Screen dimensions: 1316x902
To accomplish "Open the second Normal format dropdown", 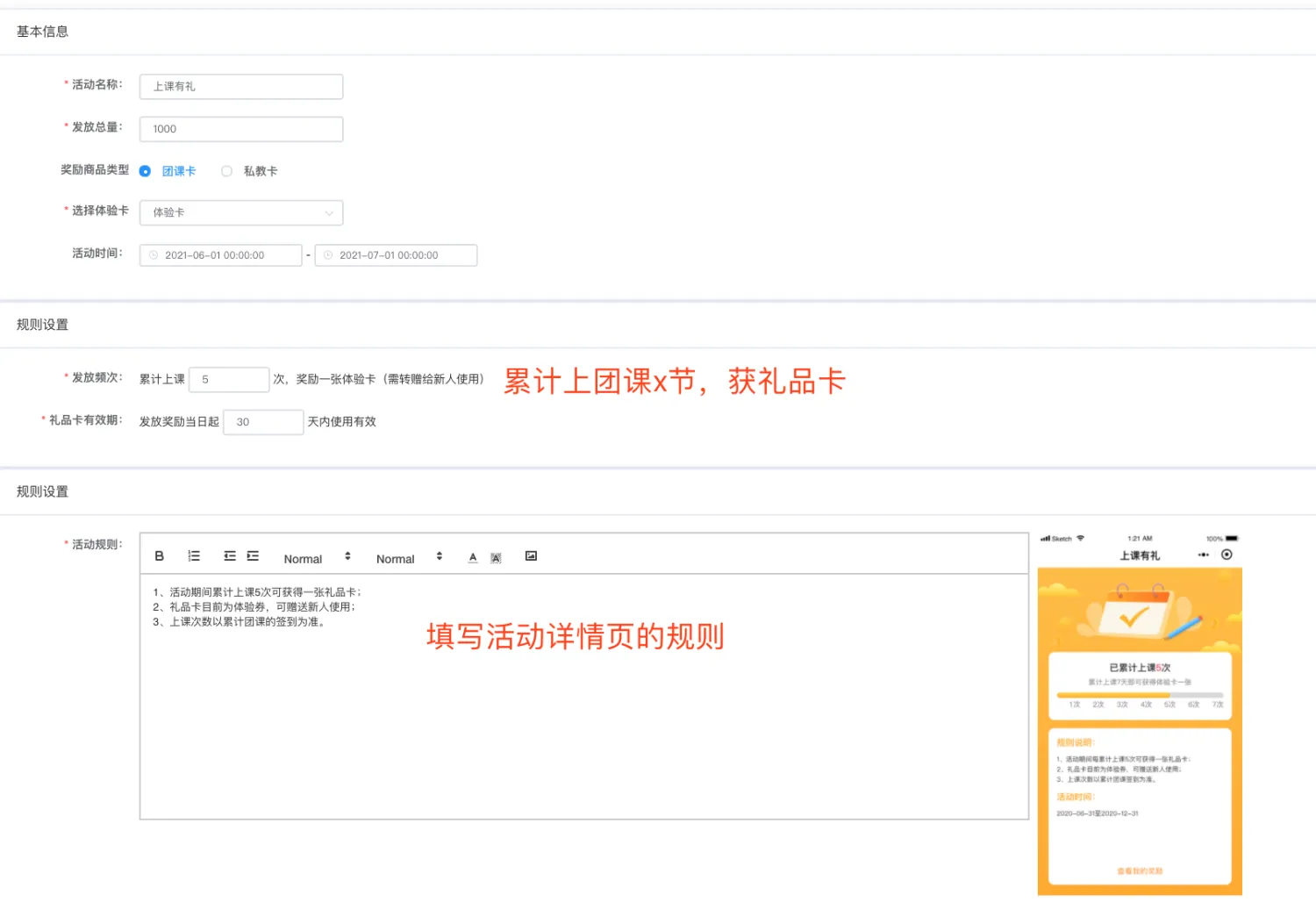I will pos(409,558).
